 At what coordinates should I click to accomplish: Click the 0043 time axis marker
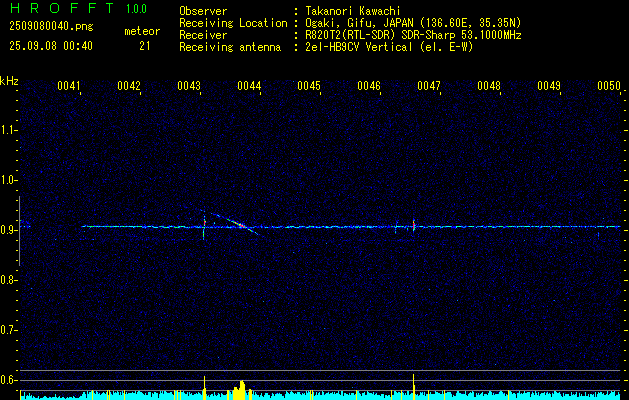point(189,86)
